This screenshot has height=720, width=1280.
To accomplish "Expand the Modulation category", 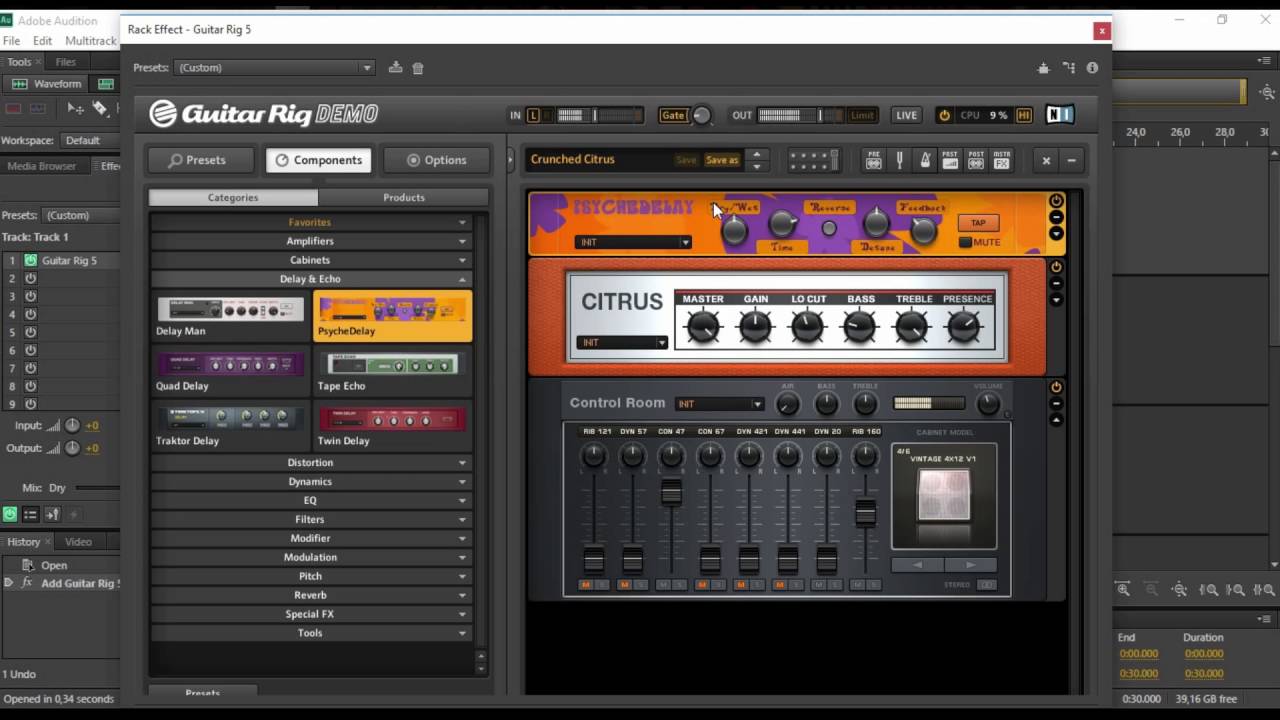I will click(x=310, y=557).
